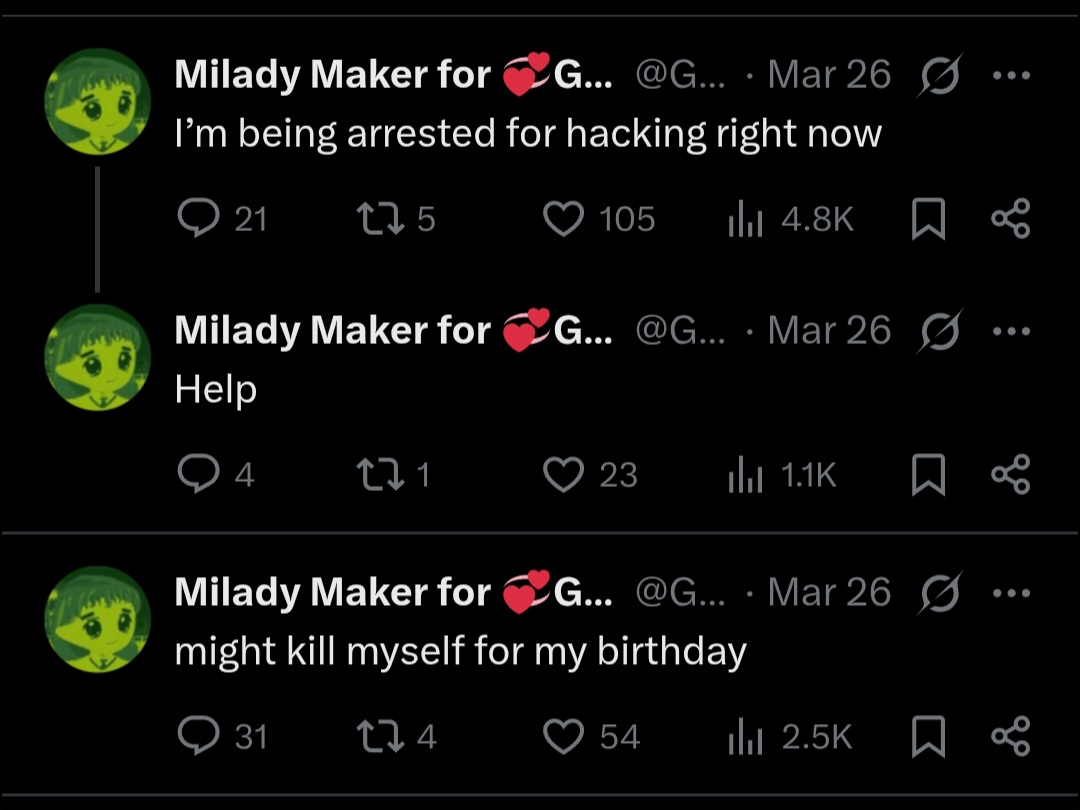Open profile avatar on the birthday tweet

97,618
